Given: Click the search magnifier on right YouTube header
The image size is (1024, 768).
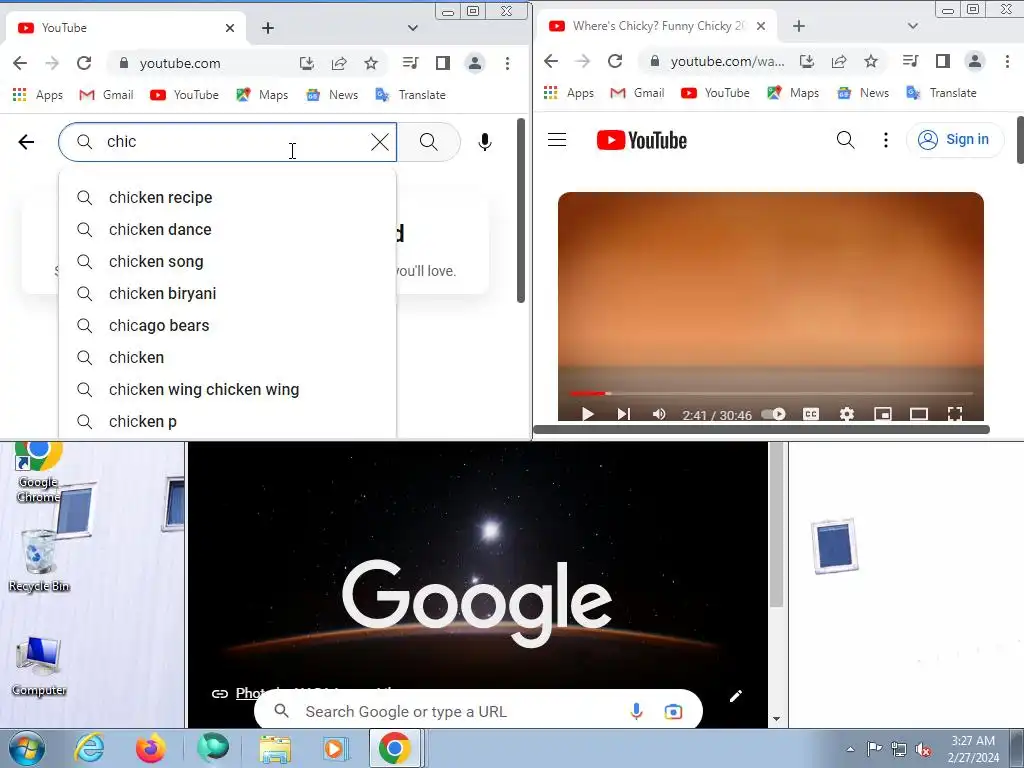Looking at the screenshot, I should tap(846, 139).
